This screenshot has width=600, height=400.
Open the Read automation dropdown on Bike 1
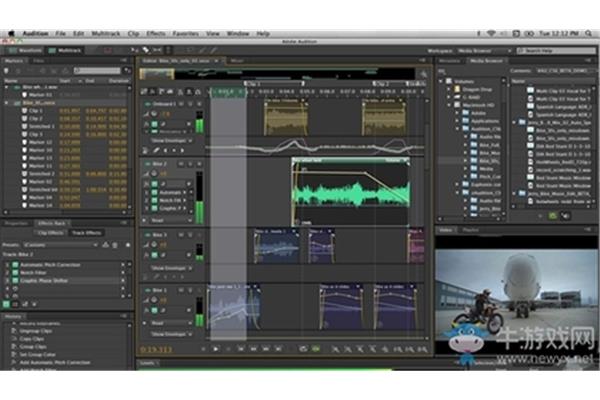coord(171,323)
